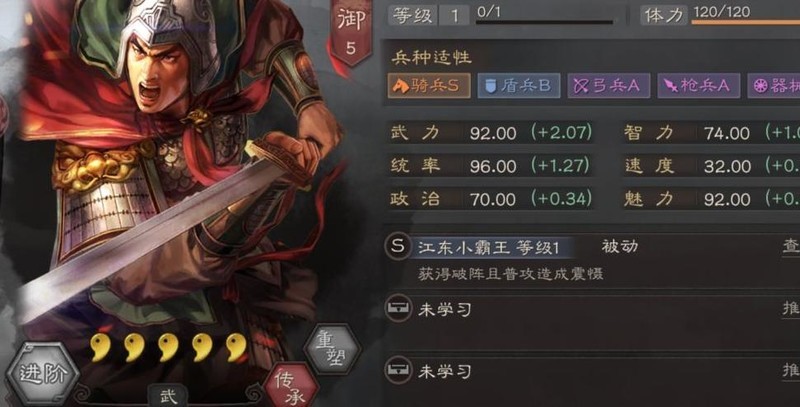
Task: Click the S rank skill icon
Action: [397, 247]
